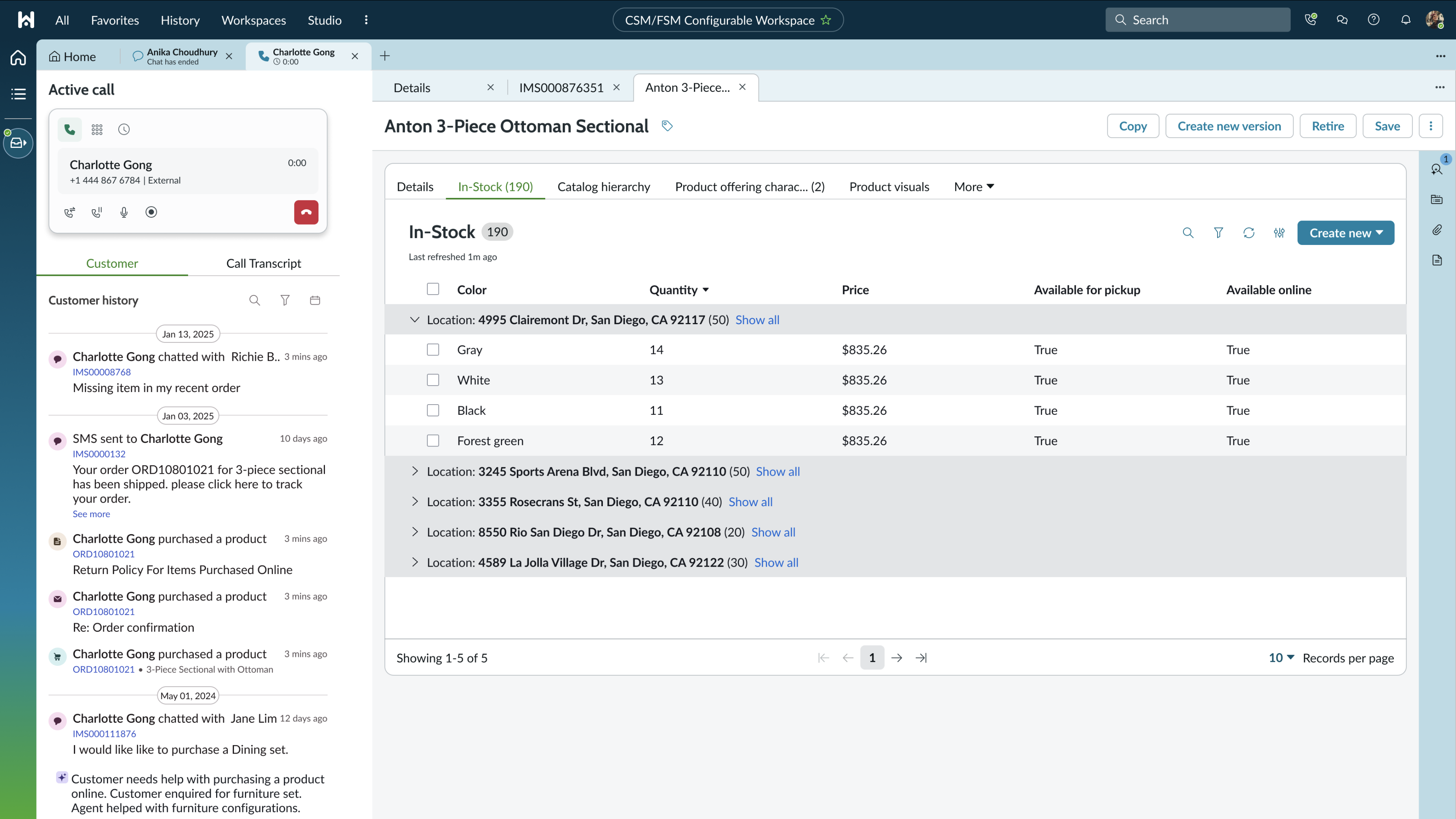Click the global Search field
This screenshot has height=819, width=1456.
(x=1197, y=20)
